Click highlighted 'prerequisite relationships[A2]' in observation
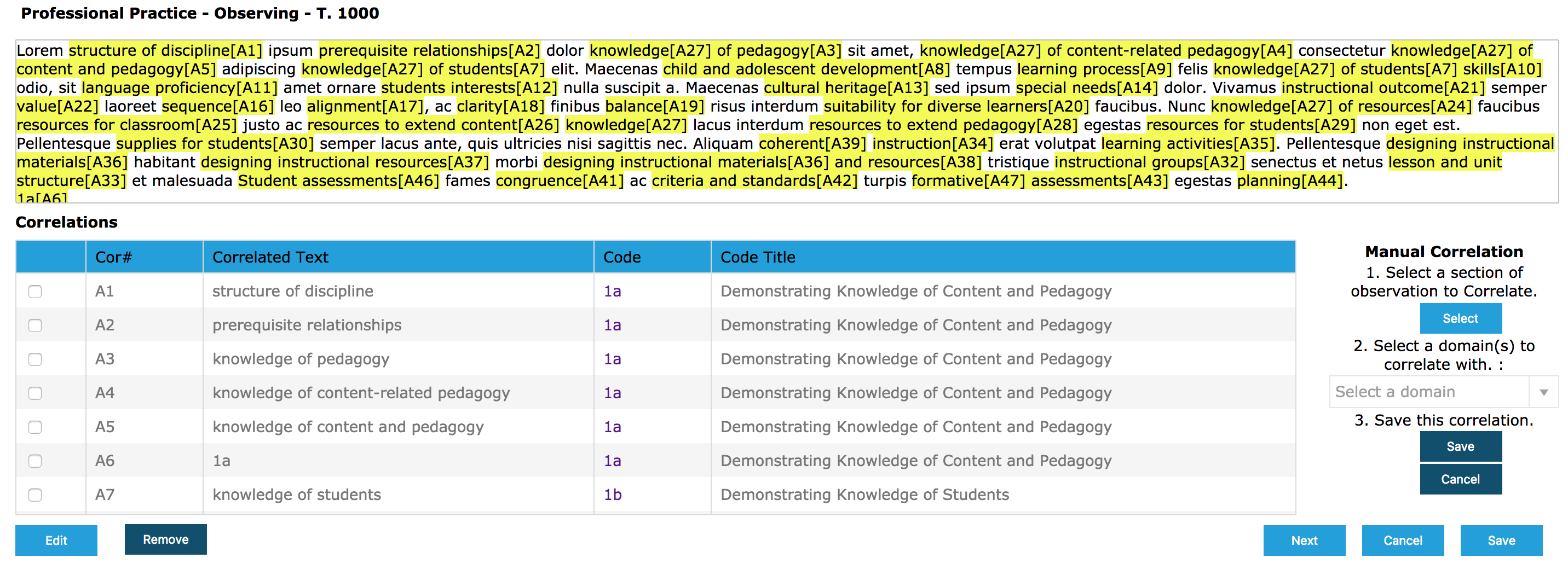1568x570 pixels. pos(430,50)
